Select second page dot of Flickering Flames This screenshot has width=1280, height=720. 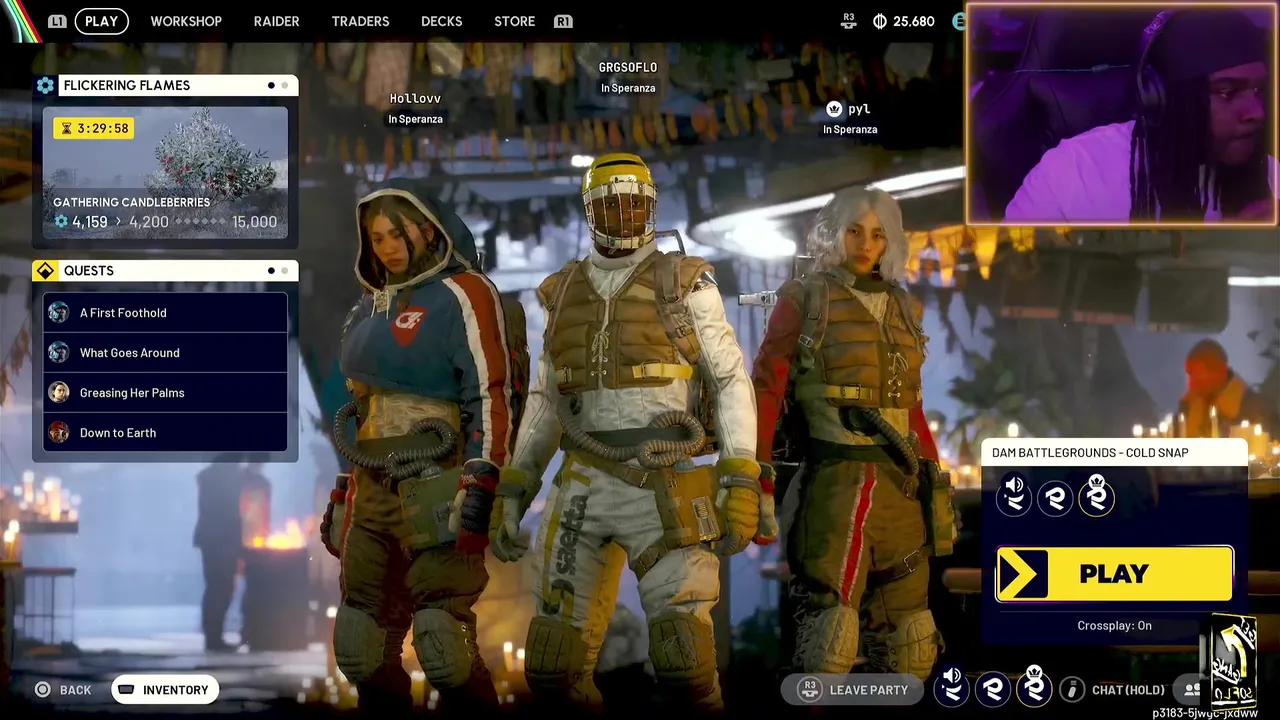pos(285,86)
